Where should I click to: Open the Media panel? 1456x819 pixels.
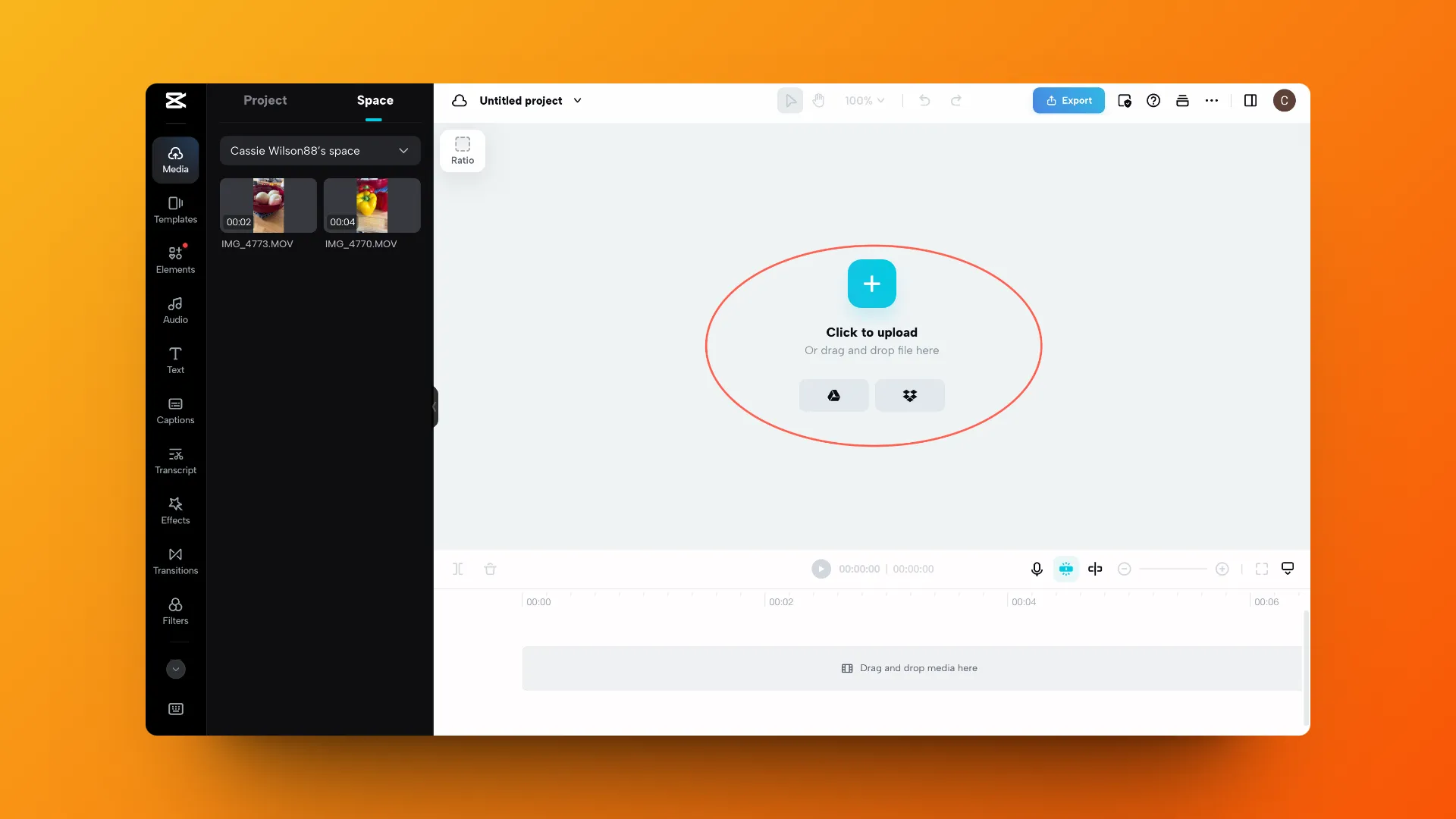(175, 160)
